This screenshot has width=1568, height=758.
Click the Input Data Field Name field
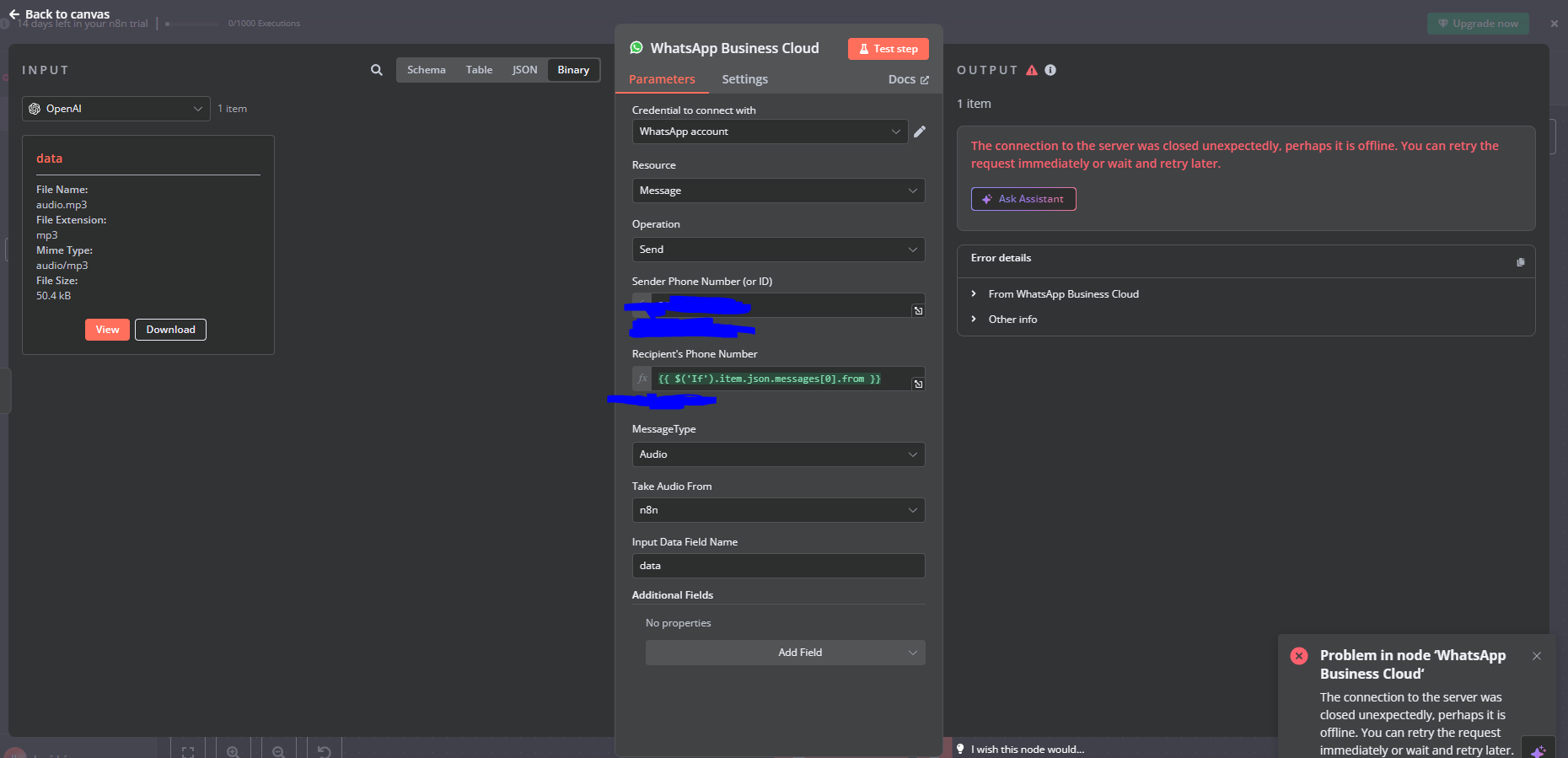(778, 566)
